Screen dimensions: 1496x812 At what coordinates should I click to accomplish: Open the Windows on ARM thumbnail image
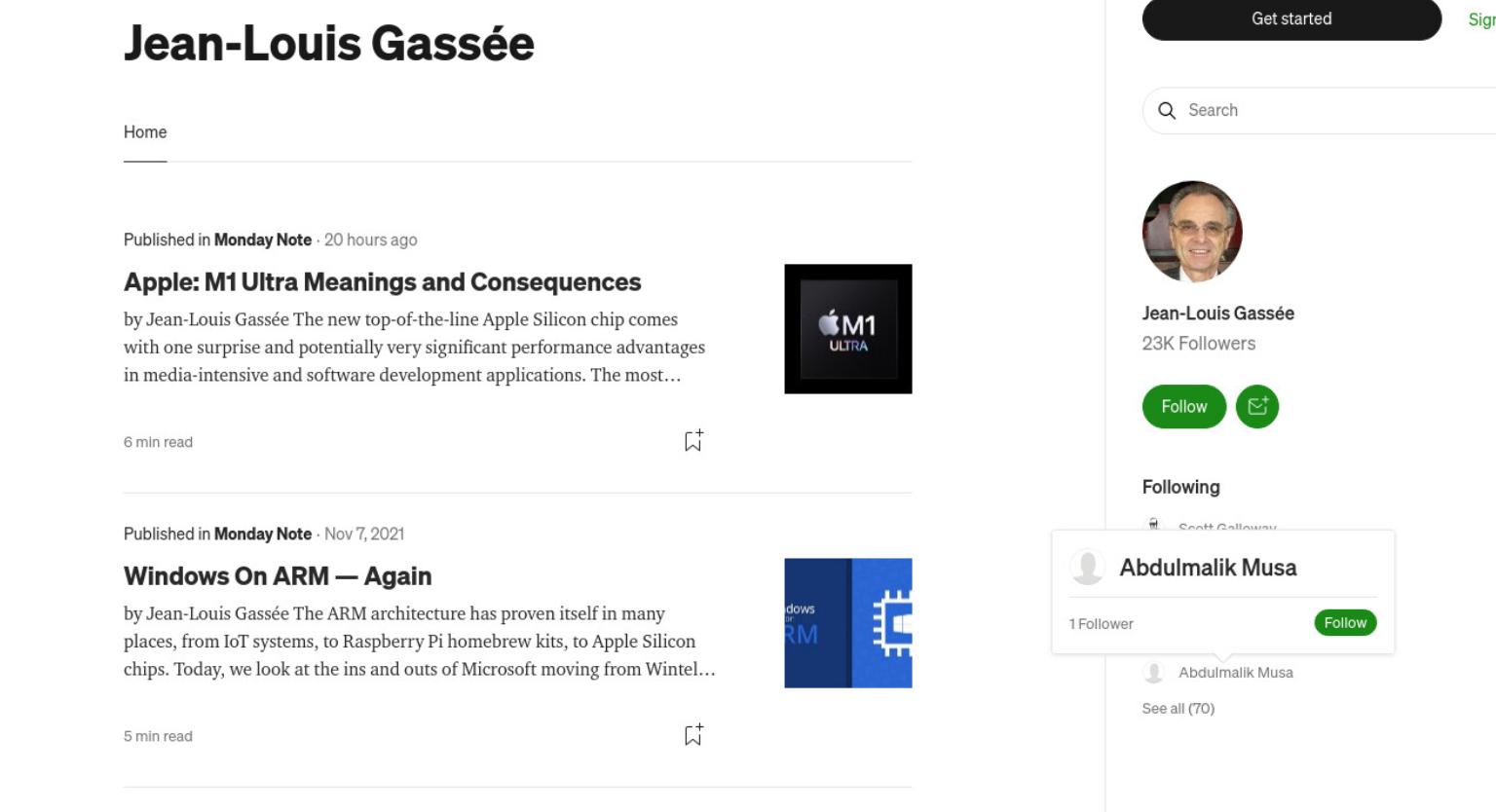pos(848,623)
